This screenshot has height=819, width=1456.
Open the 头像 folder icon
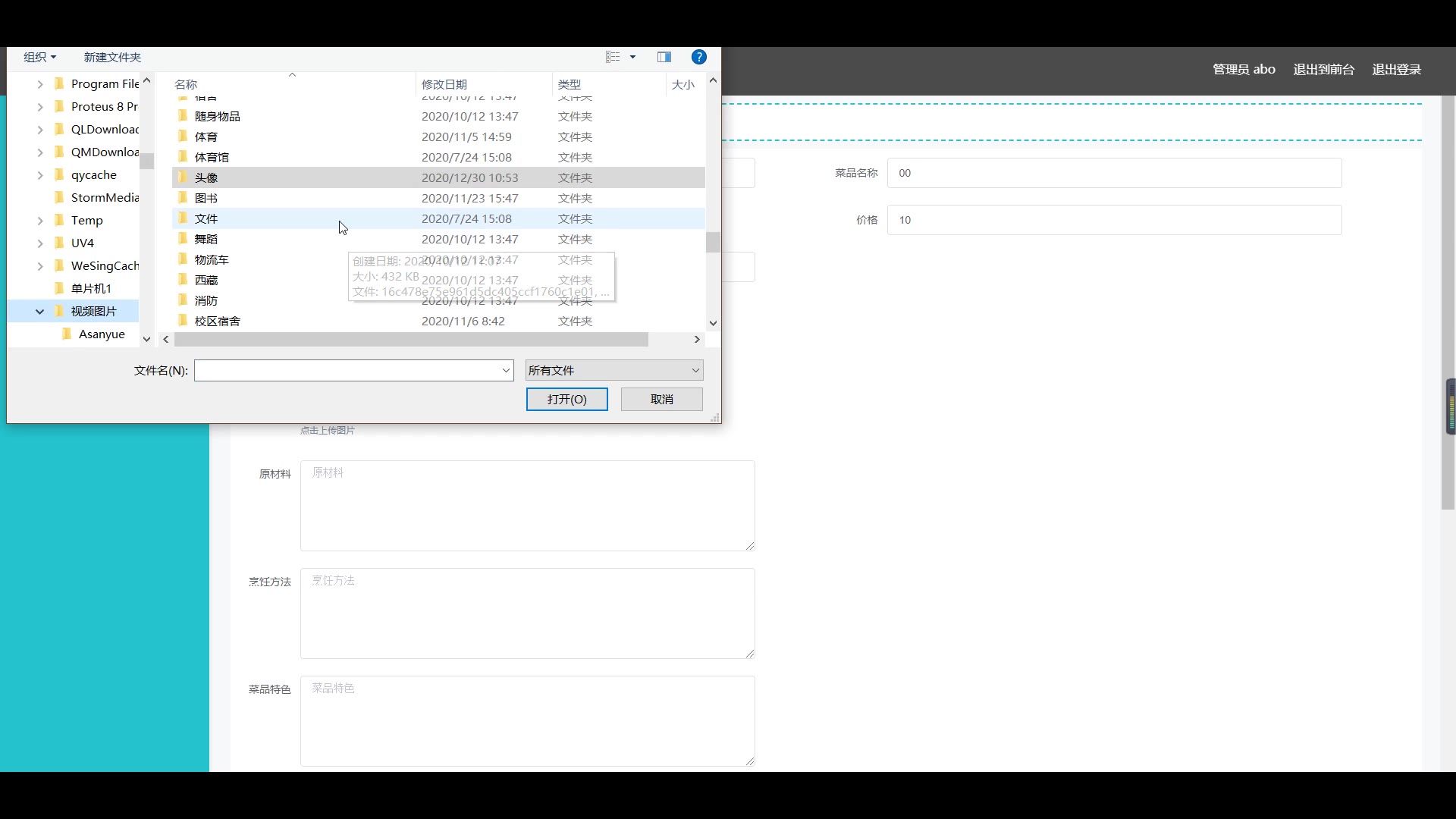click(x=182, y=177)
